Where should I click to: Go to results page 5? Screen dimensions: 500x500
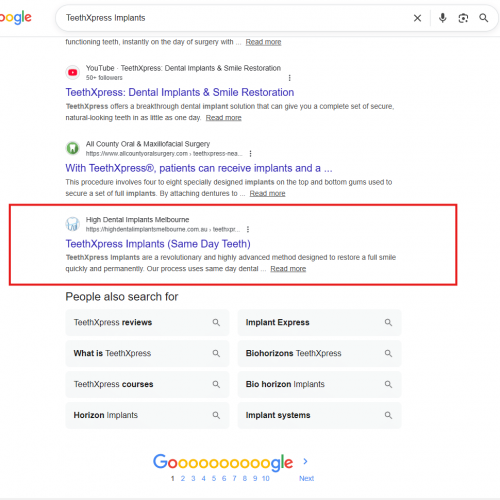click(214, 478)
